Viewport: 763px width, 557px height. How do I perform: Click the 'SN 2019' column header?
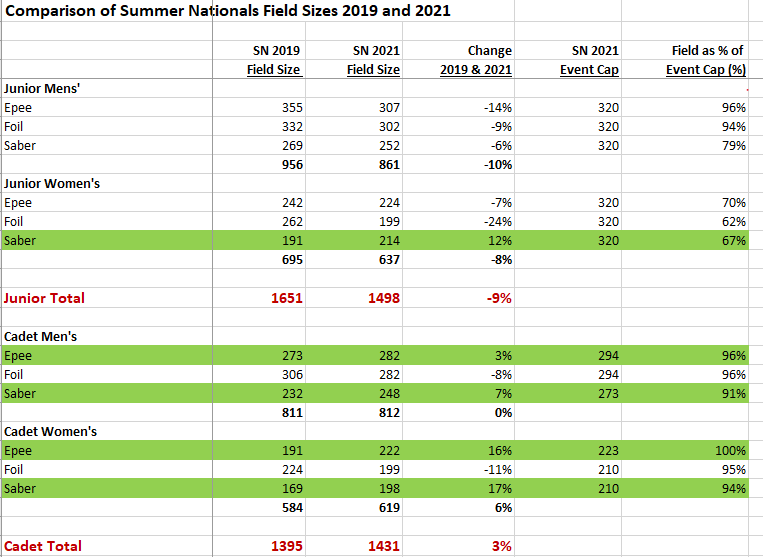[276, 51]
